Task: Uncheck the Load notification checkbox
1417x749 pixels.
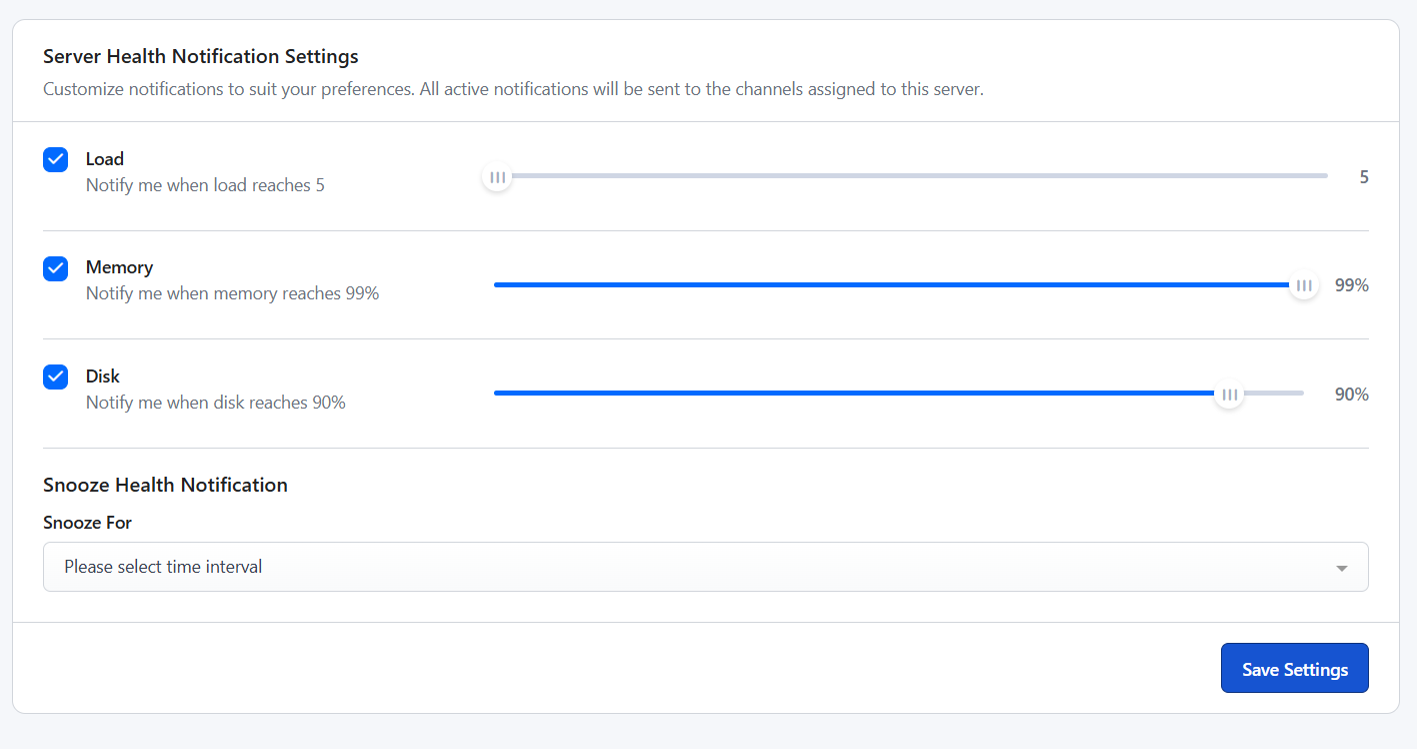Action: coord(56,160)
